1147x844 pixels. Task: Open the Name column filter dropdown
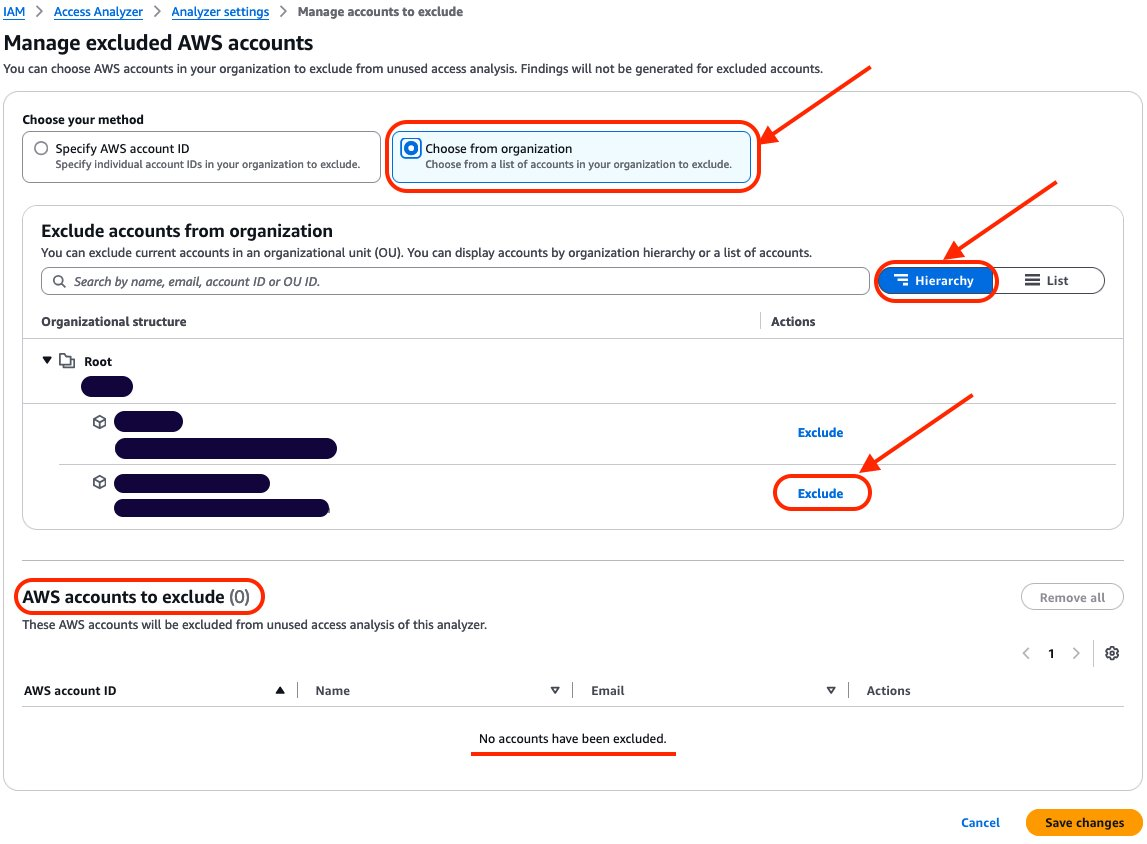[x=555, y=690]
